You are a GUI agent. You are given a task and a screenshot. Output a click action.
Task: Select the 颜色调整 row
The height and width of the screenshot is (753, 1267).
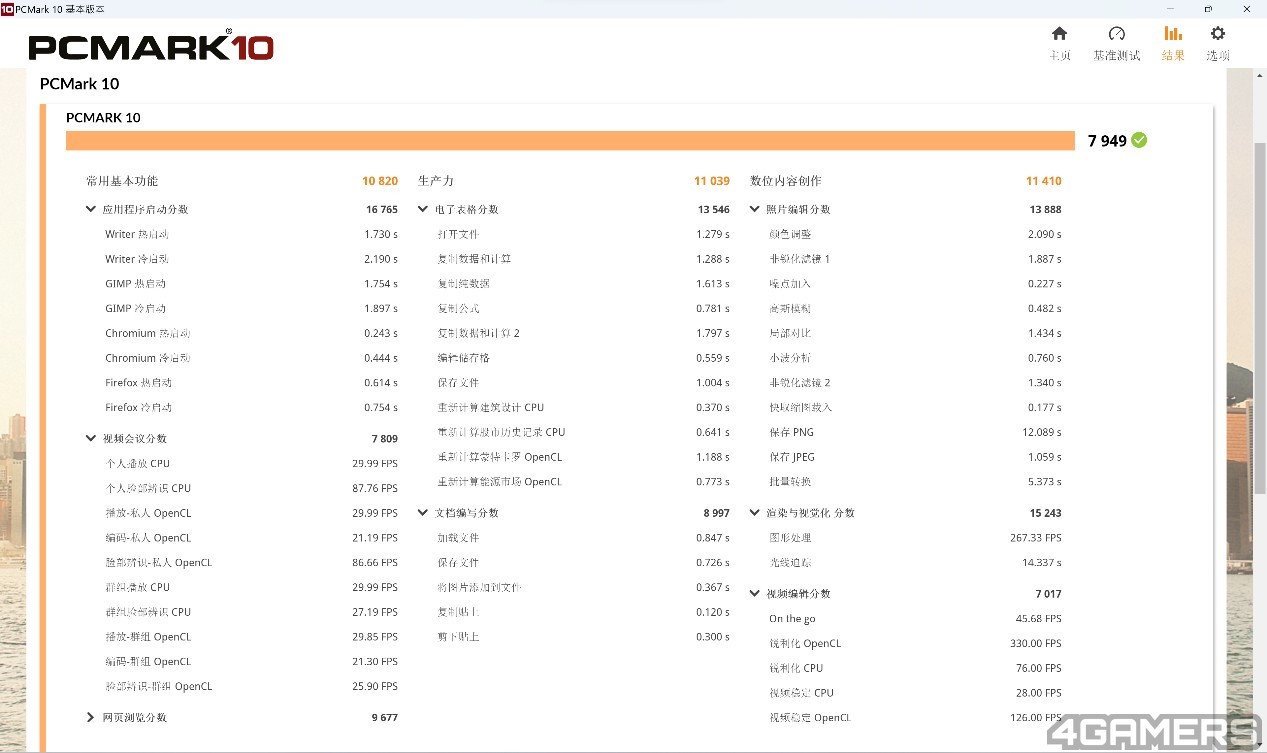tap(915, 234)
